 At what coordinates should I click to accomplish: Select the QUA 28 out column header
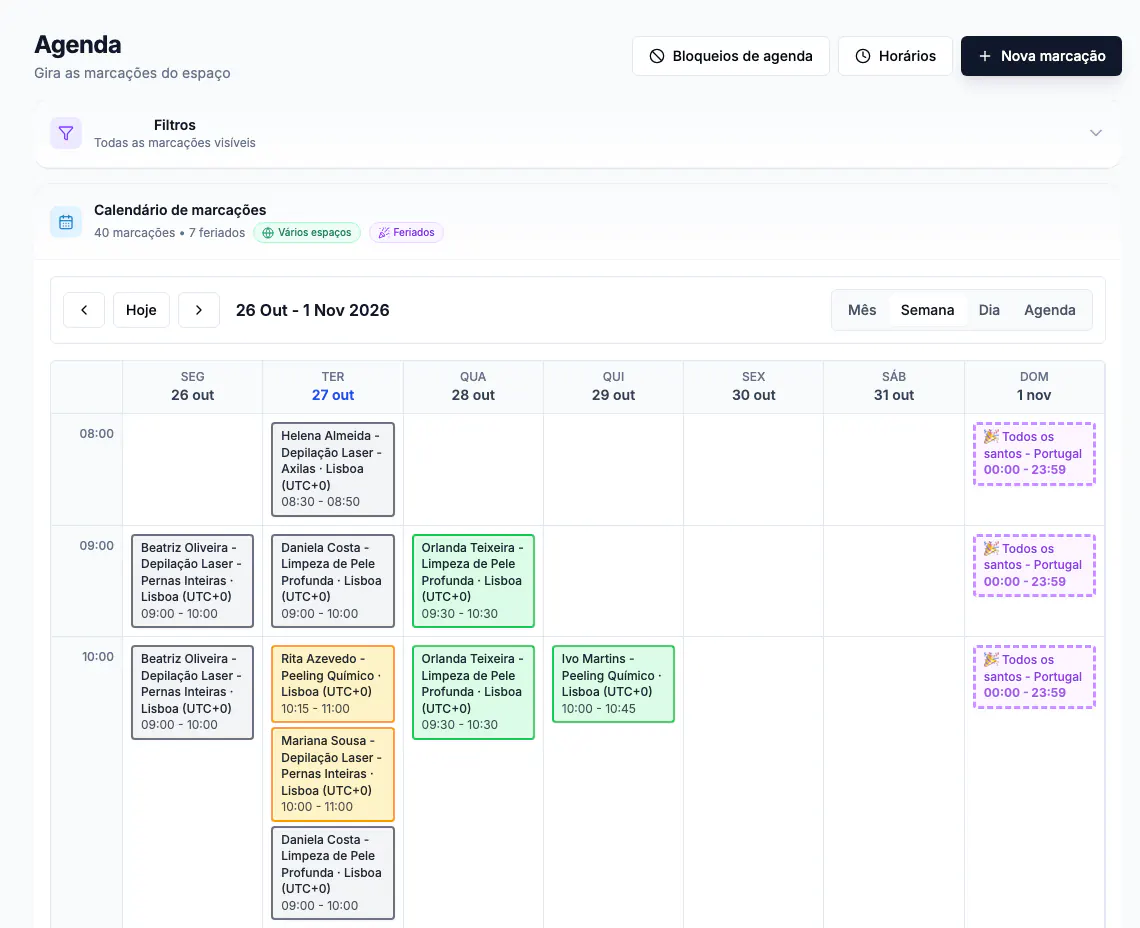473,387
